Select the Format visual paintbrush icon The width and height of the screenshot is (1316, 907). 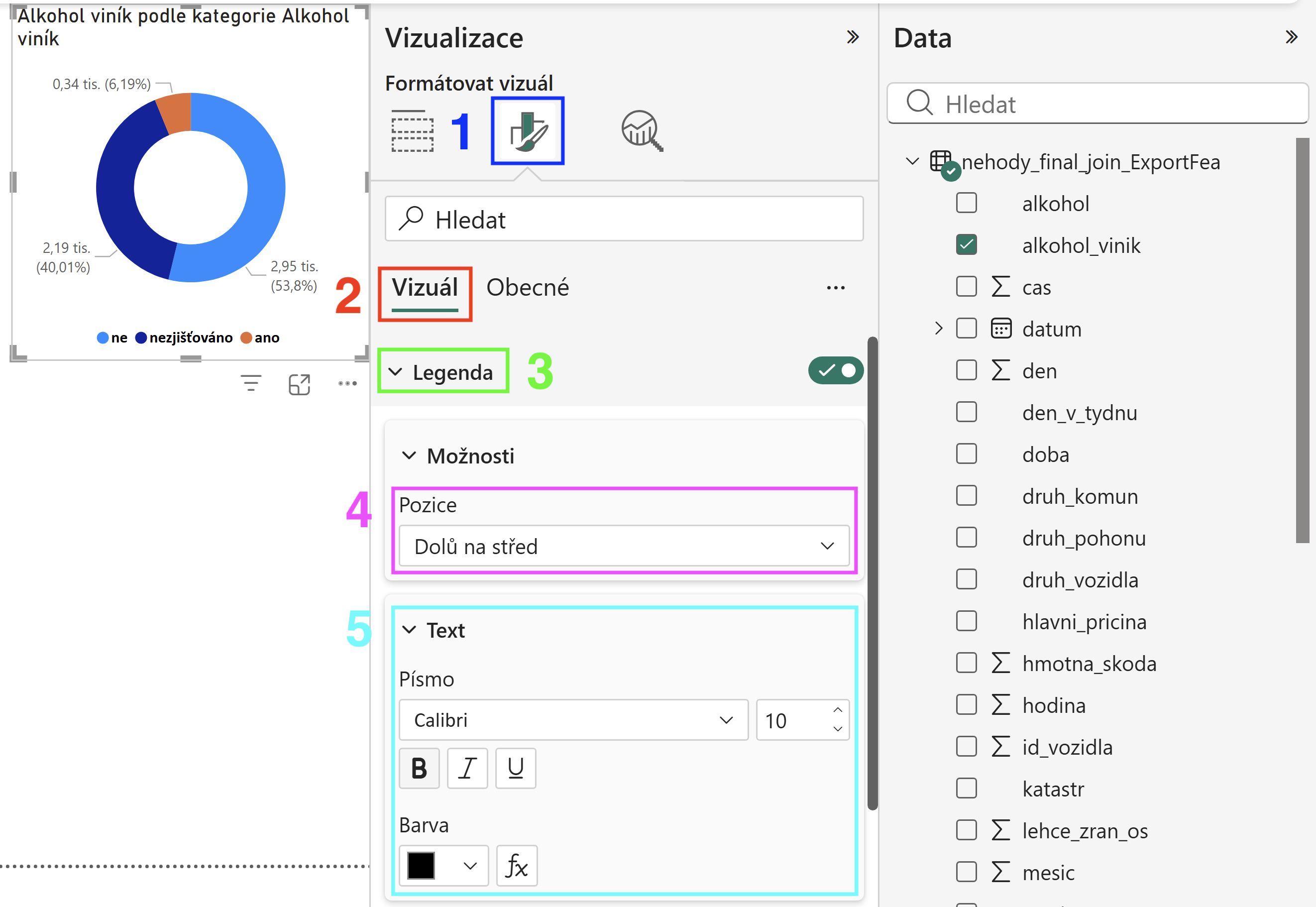(528, 131)
